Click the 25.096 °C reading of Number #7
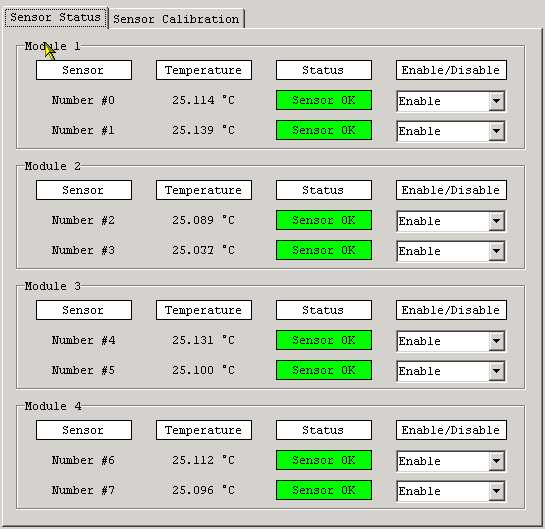This screenshot has height=529, width=545. [203, 490]
